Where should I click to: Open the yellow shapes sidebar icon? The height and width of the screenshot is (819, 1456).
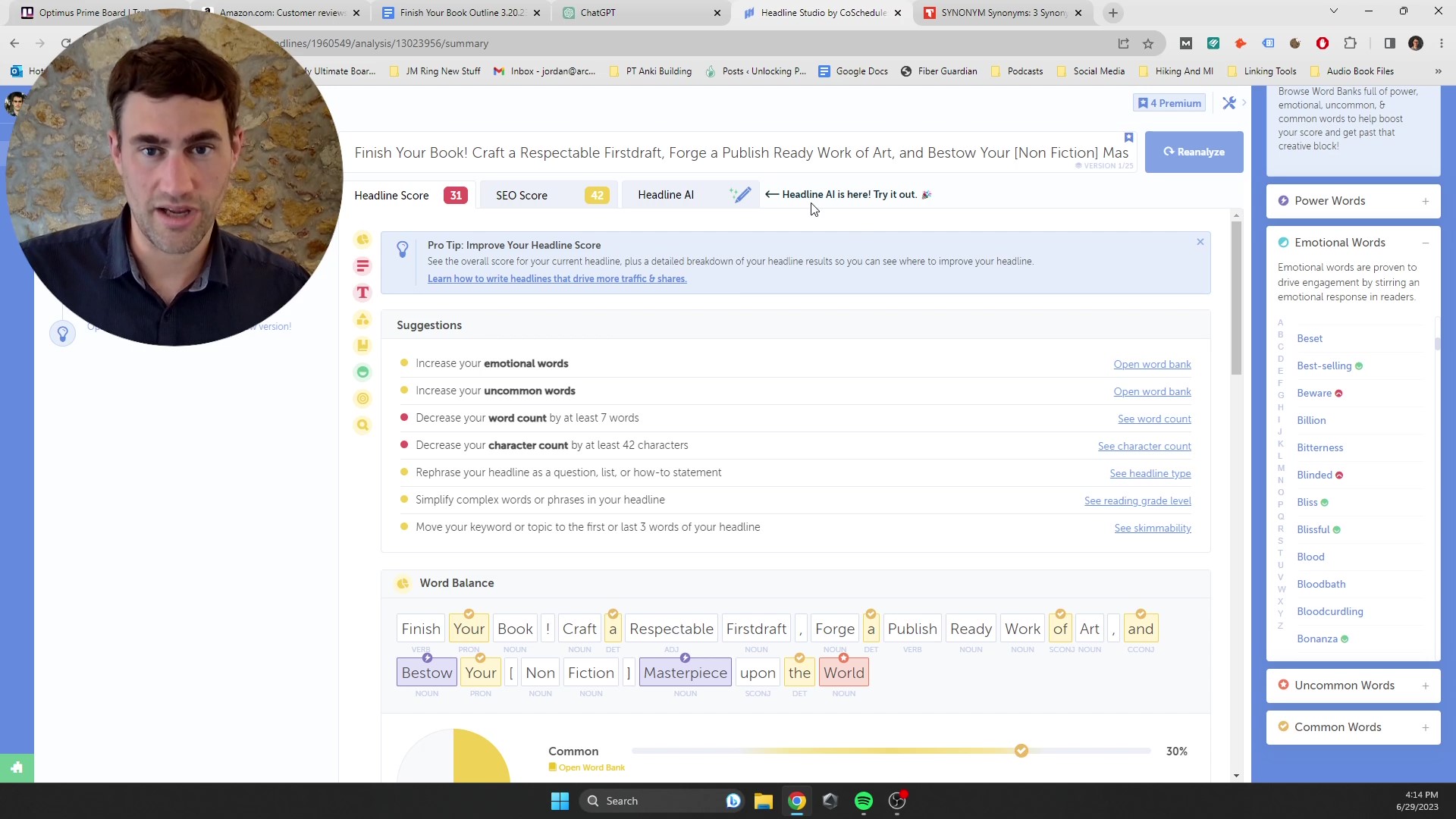tap(362, 319)
